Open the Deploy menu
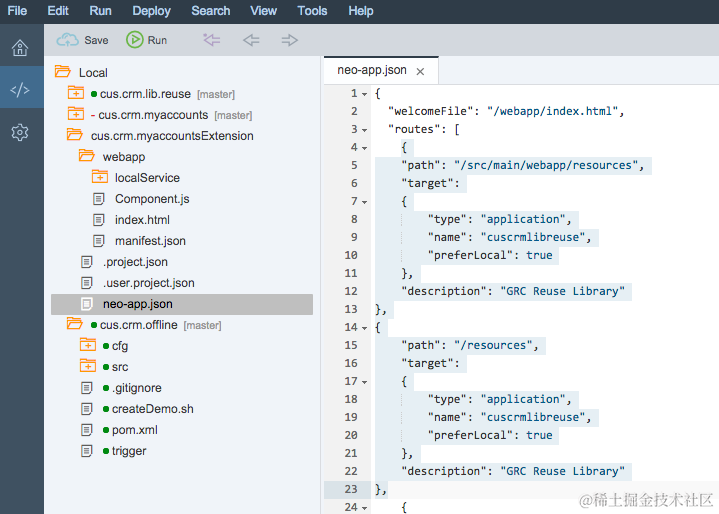 [151, 11]
